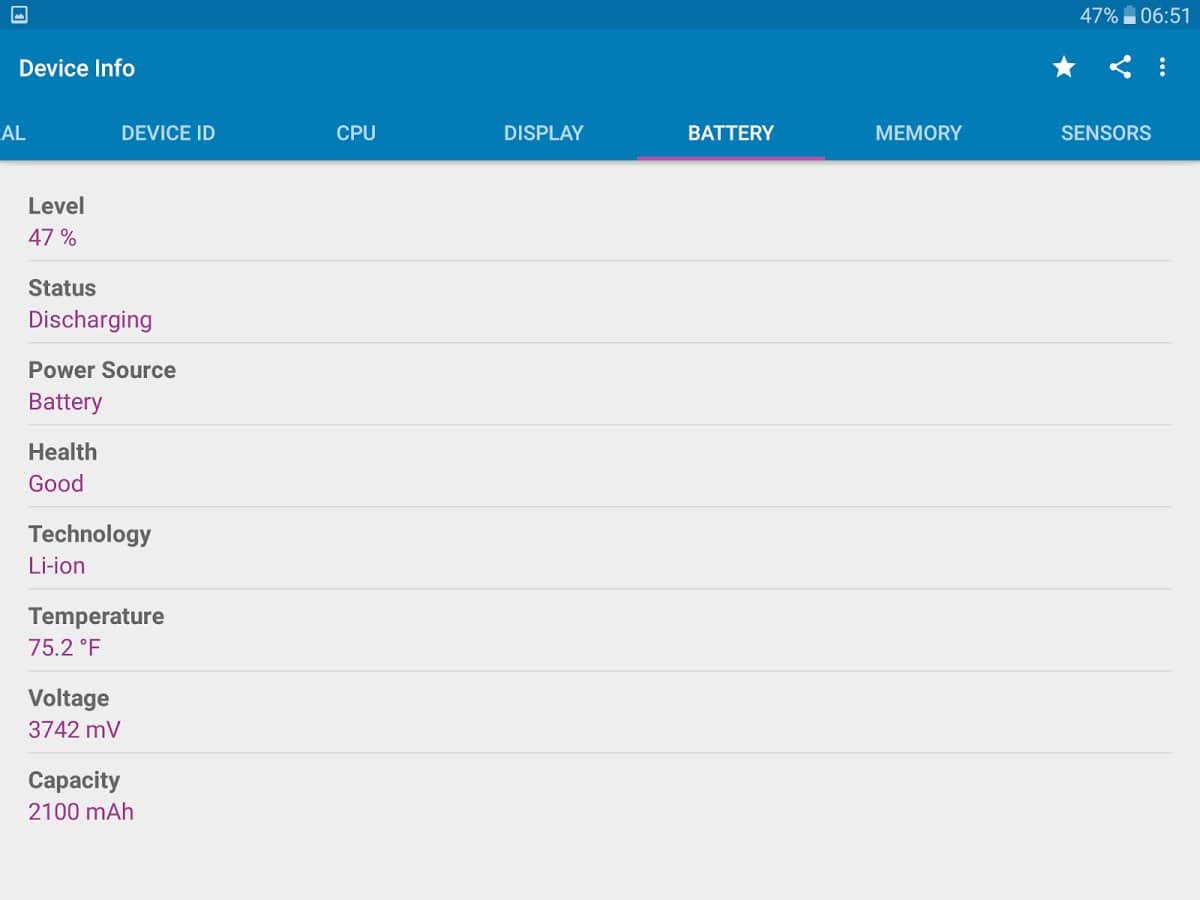The image size is (1200, 900).
Task: Tap the image notification icon in status bar
Action: coord(19,15)
